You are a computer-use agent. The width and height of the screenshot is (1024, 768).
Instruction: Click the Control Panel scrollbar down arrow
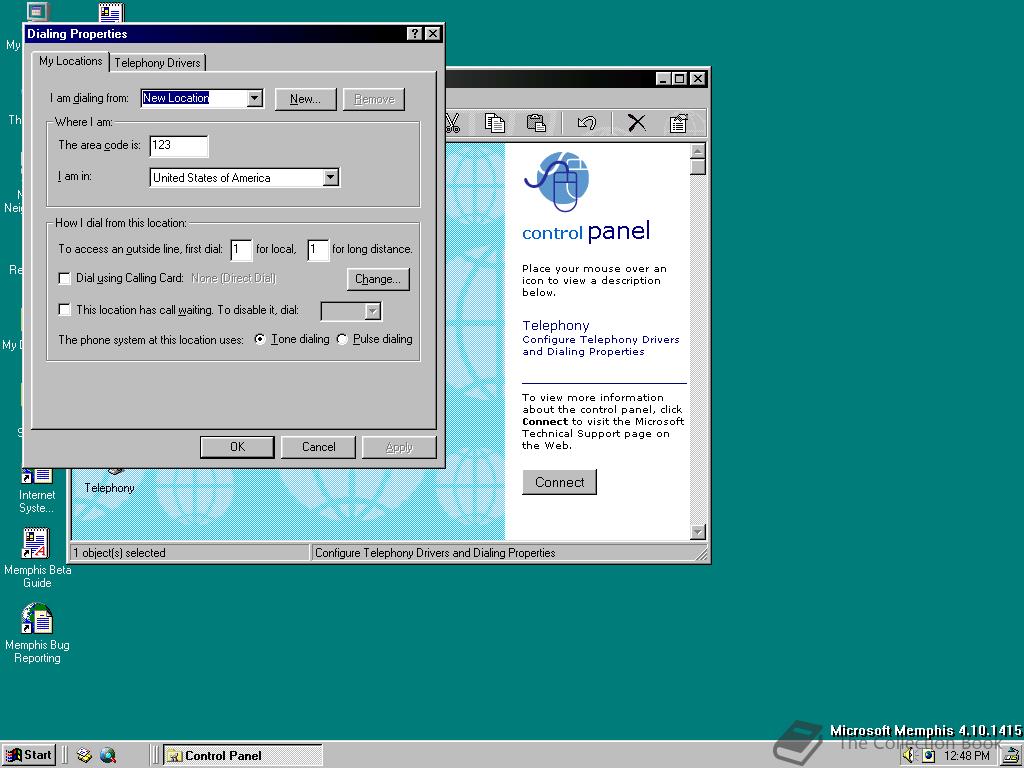click(x=697, y=532)
